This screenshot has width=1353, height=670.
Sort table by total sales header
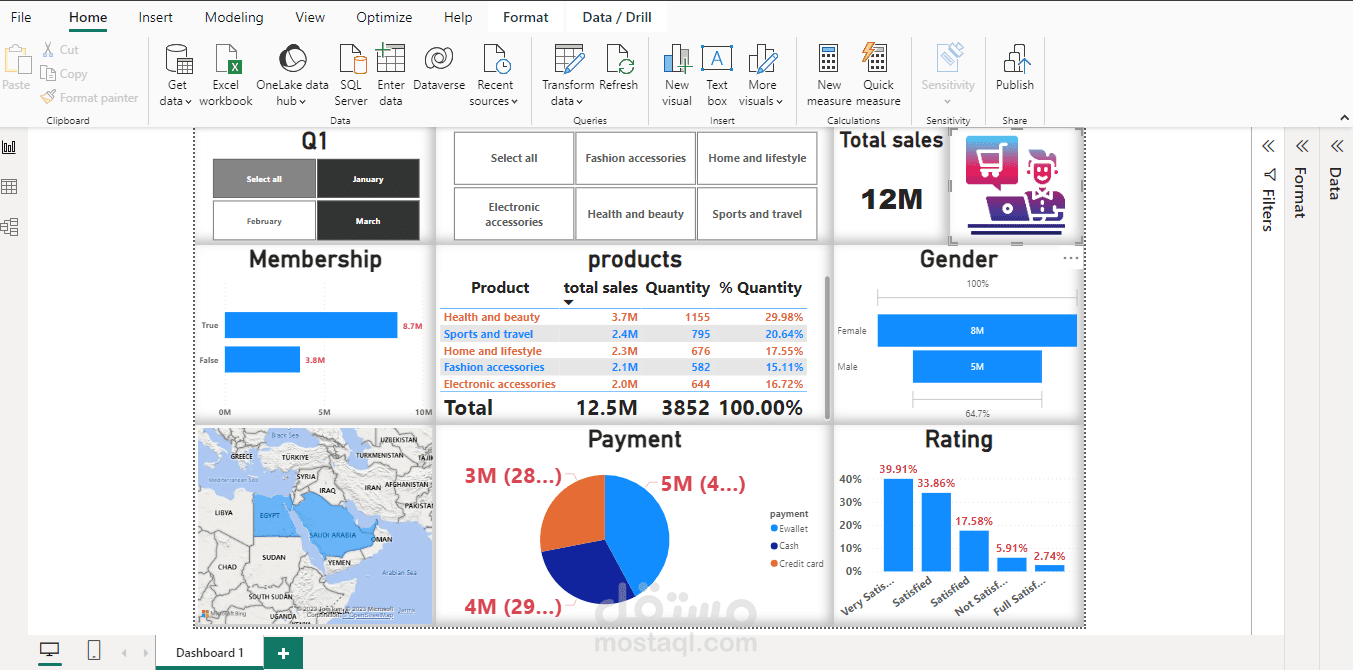pos(600,288)
